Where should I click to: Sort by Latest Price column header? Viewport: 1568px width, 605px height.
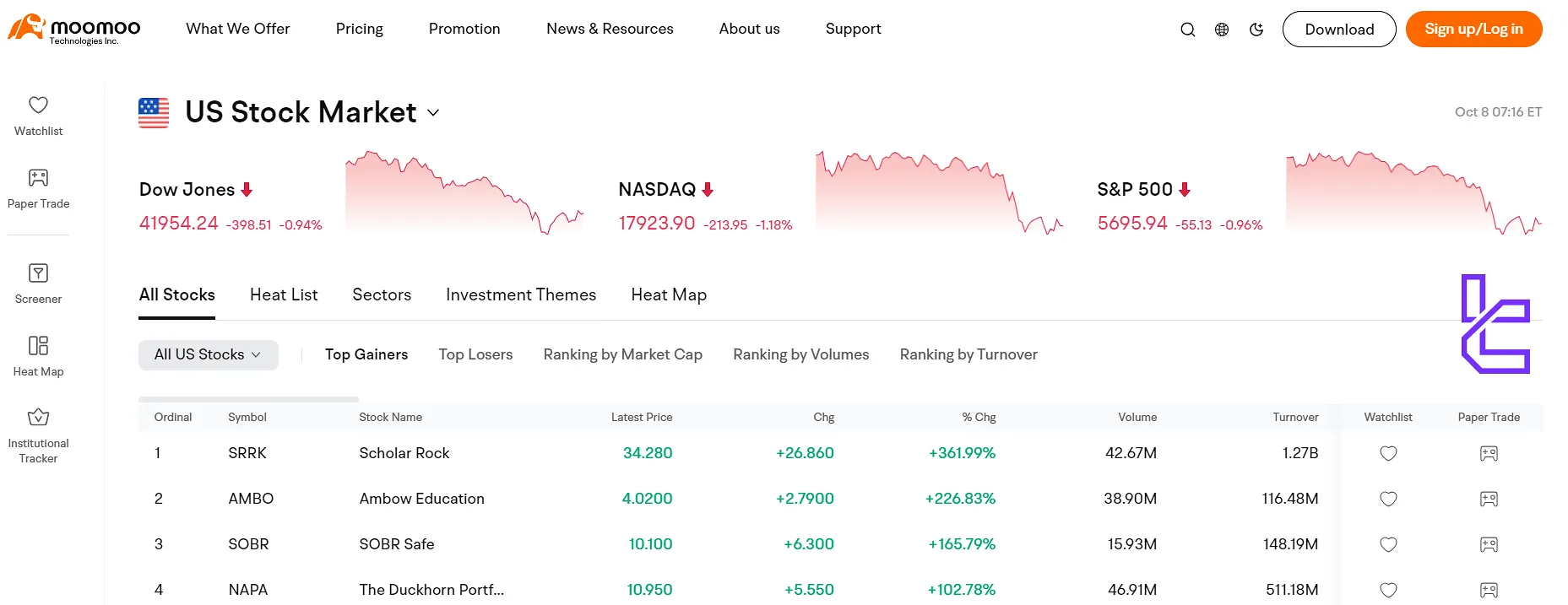click(642, 417)
